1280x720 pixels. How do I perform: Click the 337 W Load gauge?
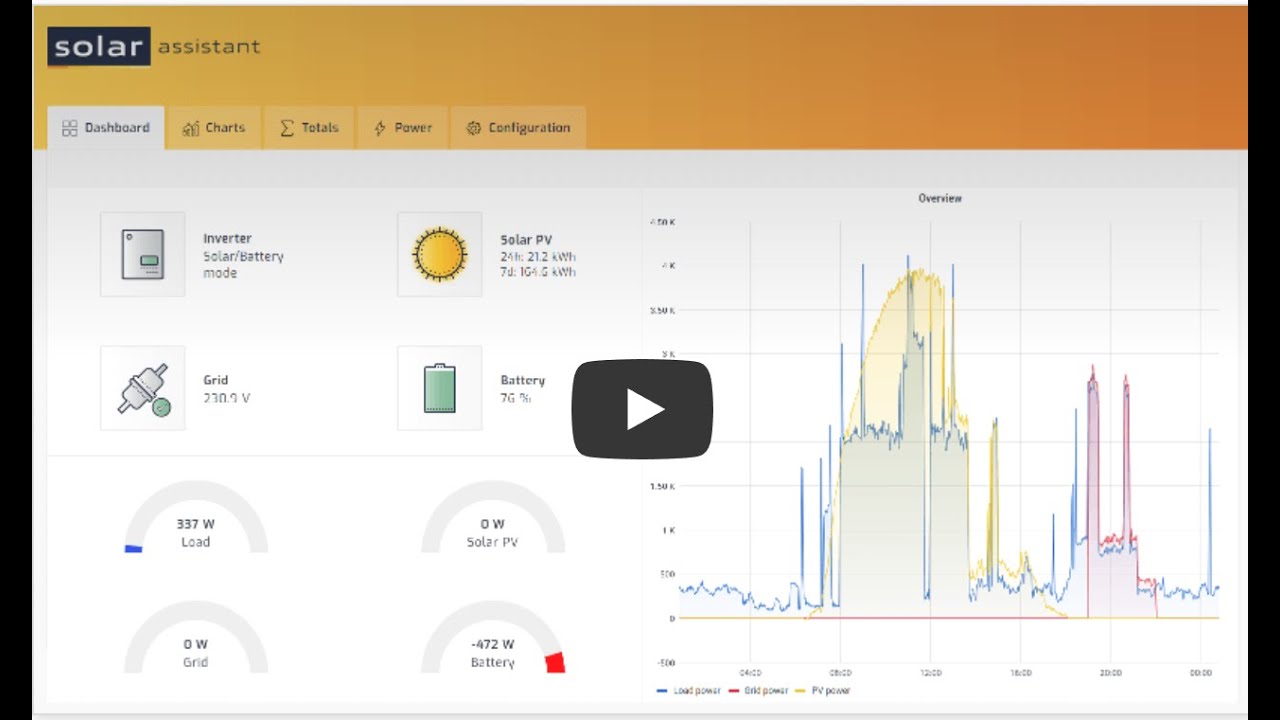coord(196,517)
